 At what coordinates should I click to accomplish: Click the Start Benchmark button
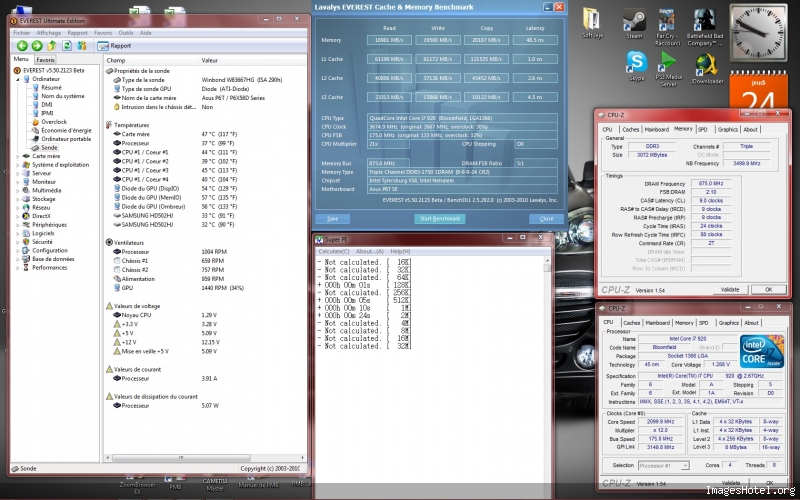[x=440, y=218]
